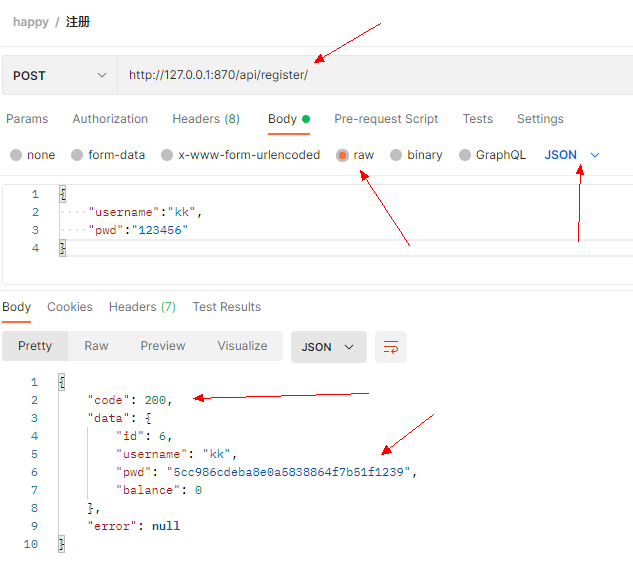The width and height of the screenshot is (633, 572).
Task: Select the form-data radio option
Action: (x=77, y=155)
